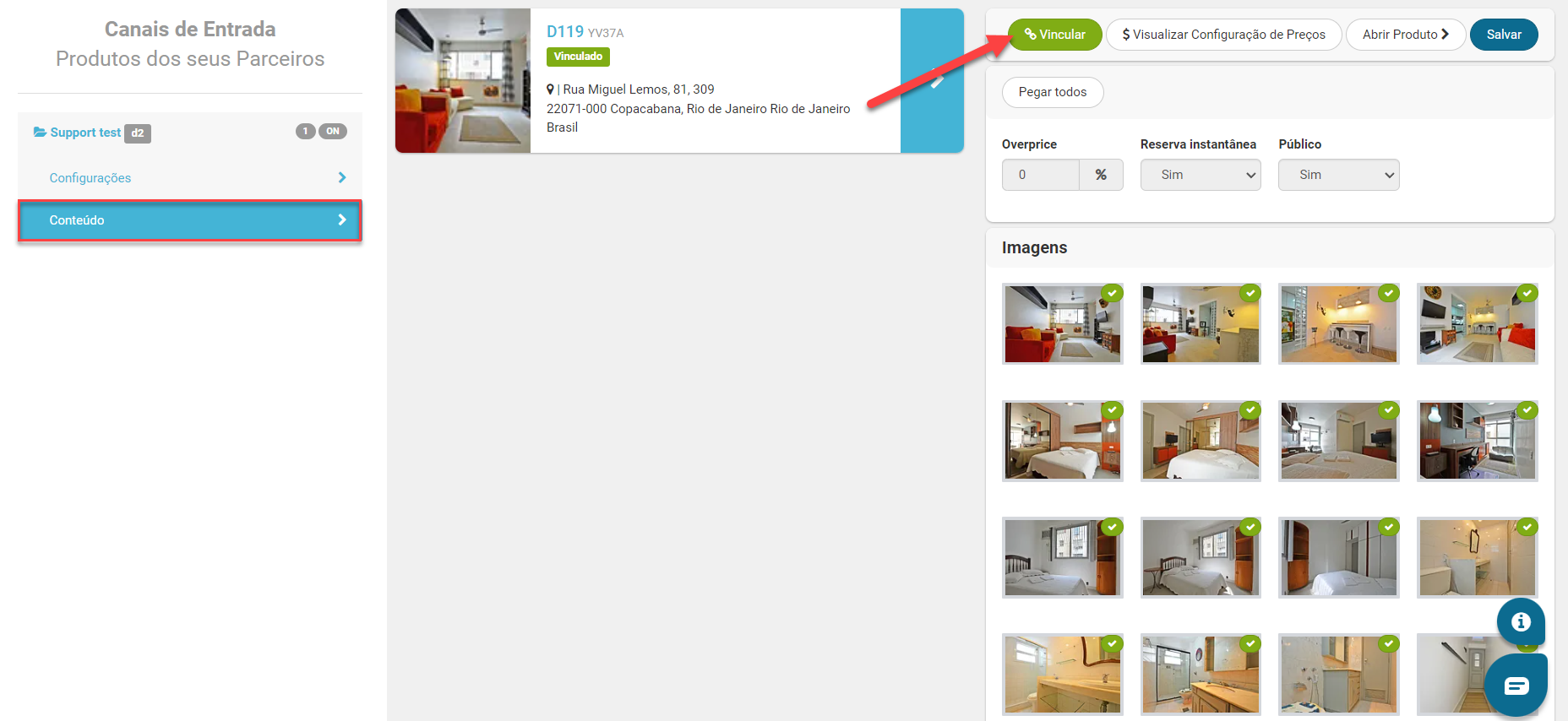Click the count badge showing 1
1568x721 pixels.
click(x=305, y=131)
